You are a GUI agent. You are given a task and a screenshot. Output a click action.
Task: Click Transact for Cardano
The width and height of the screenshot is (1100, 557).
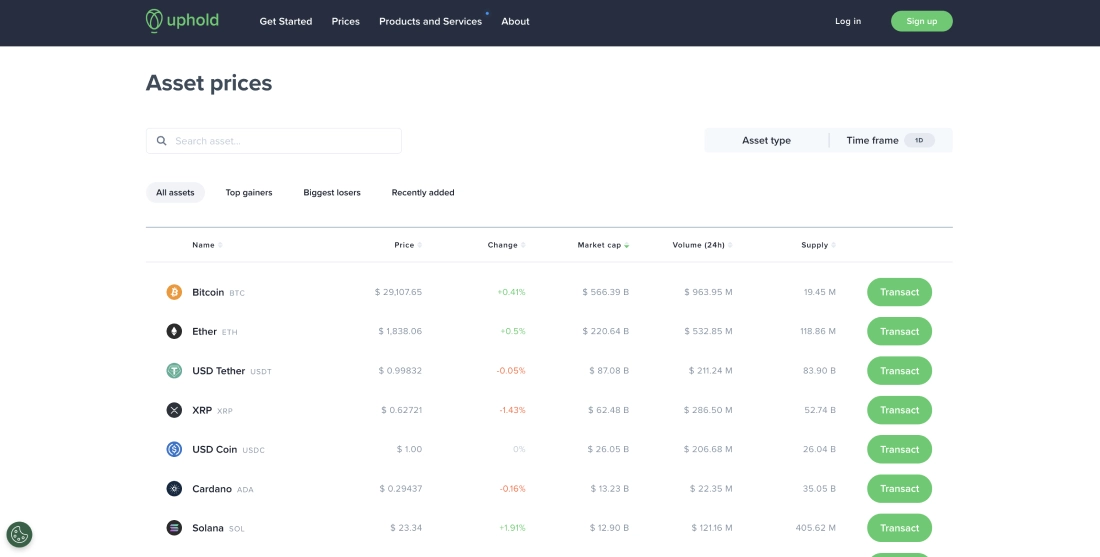pyautogui.click(x=899, y=488)
